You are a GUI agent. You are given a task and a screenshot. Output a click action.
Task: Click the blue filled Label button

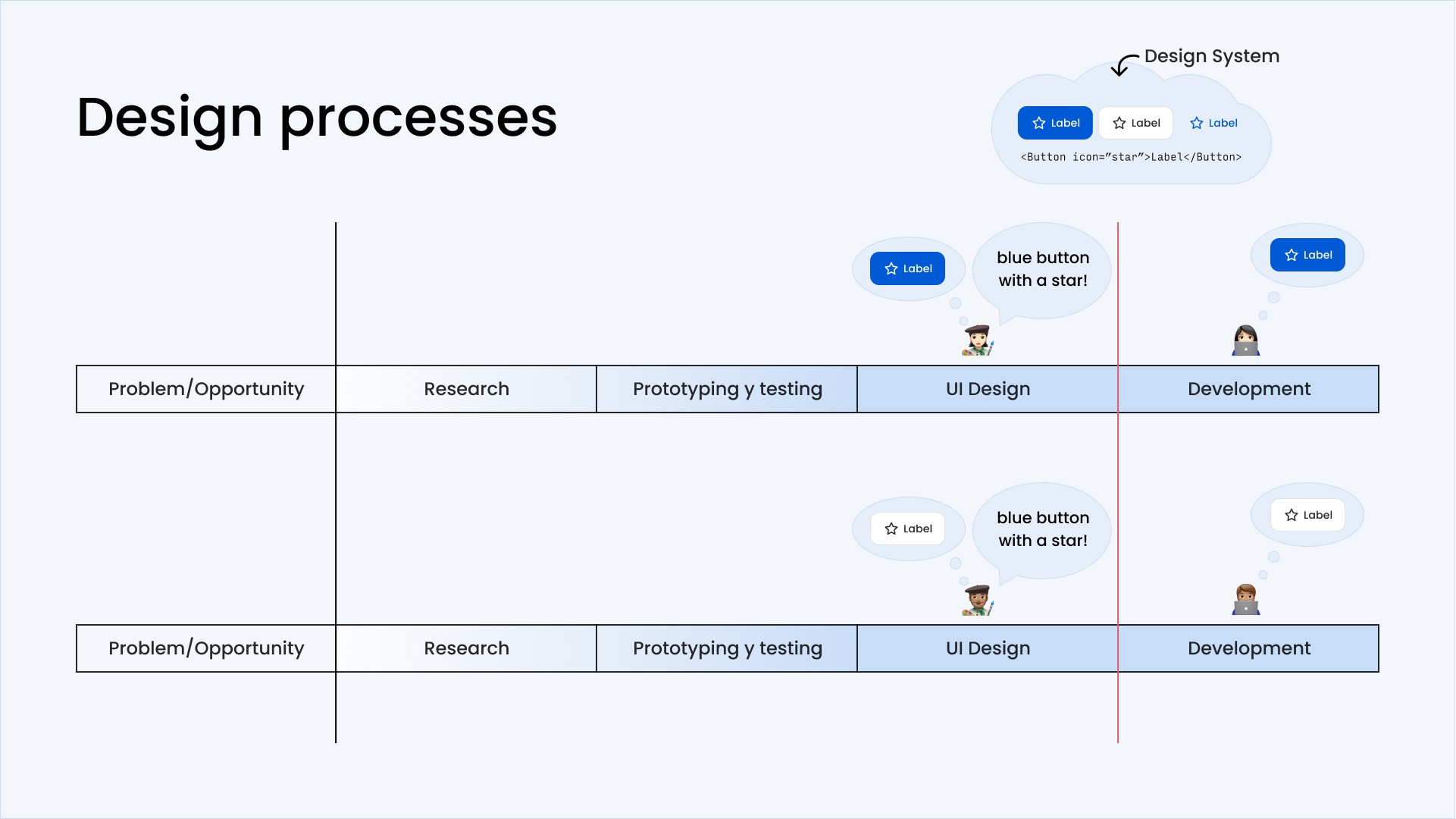pos(1055,122)
